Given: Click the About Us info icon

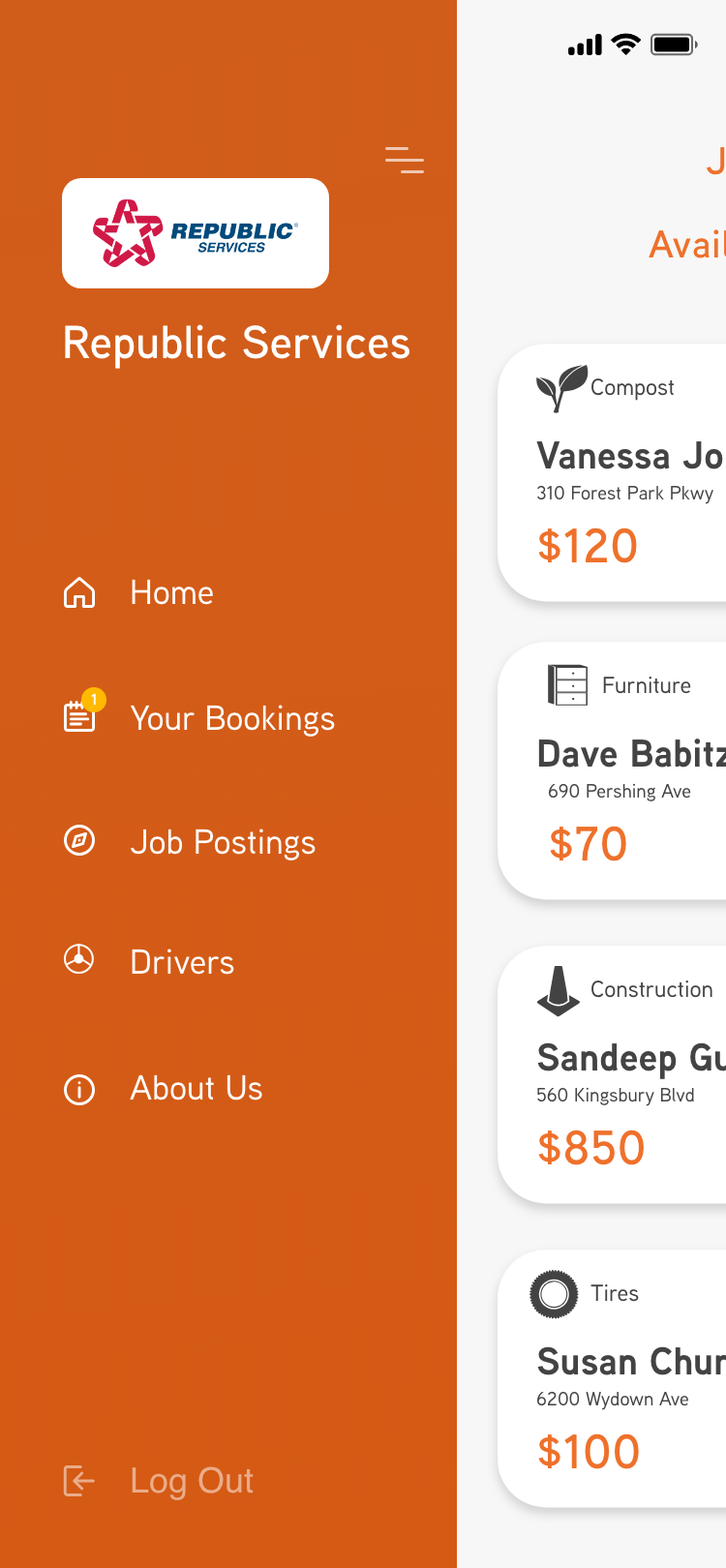Looking at the screenshot, I should click(79, 1090).
